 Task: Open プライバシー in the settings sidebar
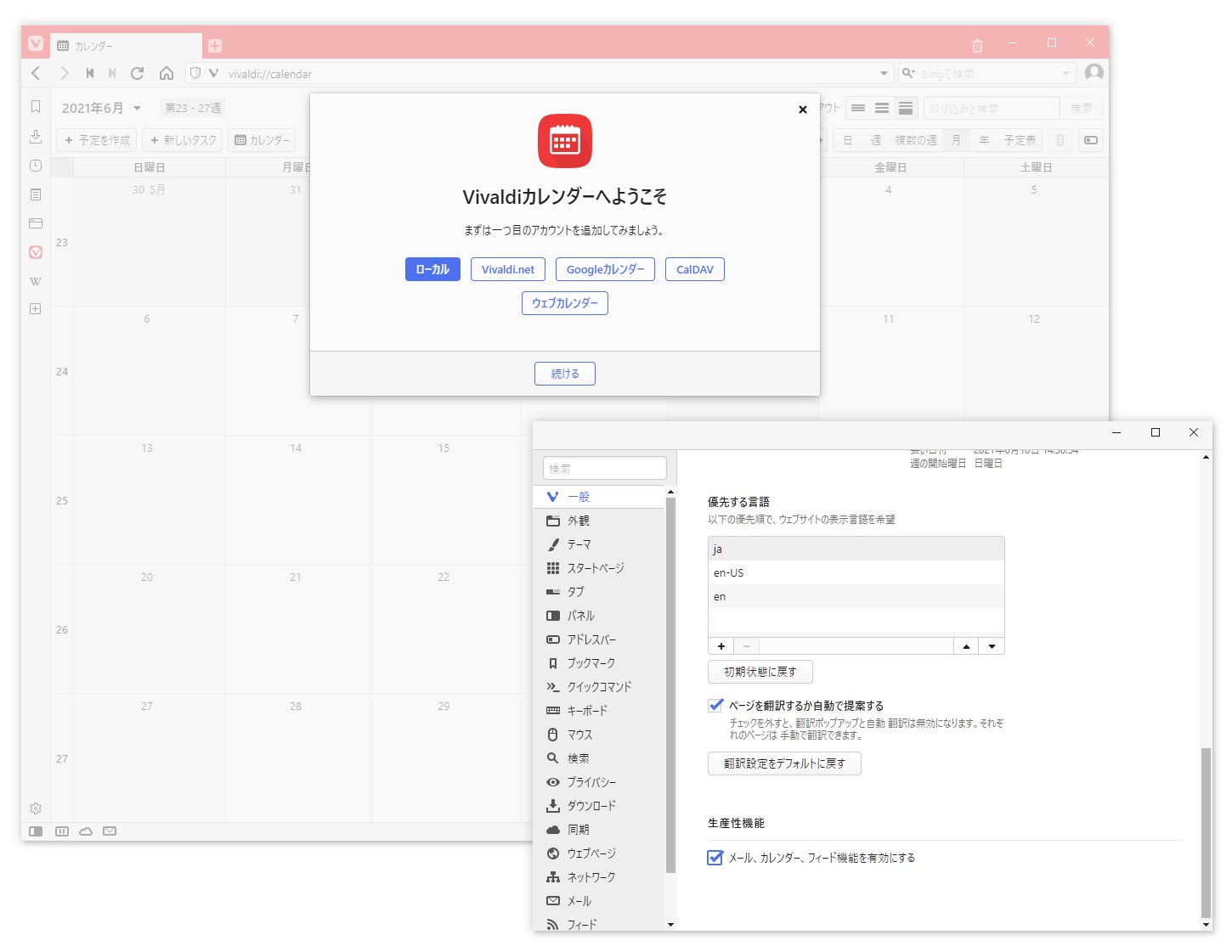click(598, 782)
